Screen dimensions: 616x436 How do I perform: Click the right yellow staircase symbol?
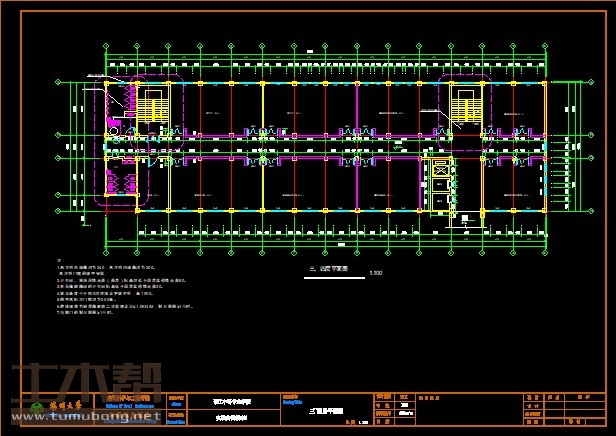click(x=466, y=105)
